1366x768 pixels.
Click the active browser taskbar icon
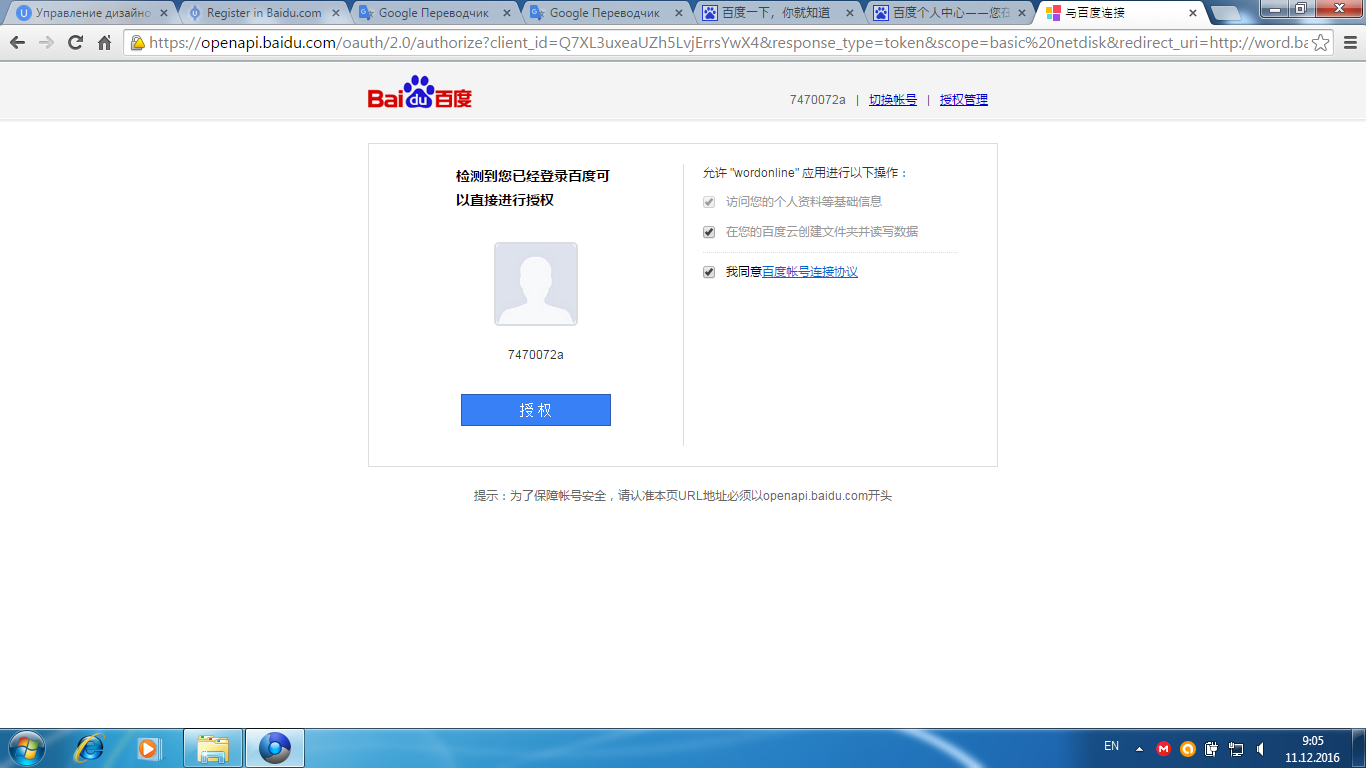coord(275,748)
